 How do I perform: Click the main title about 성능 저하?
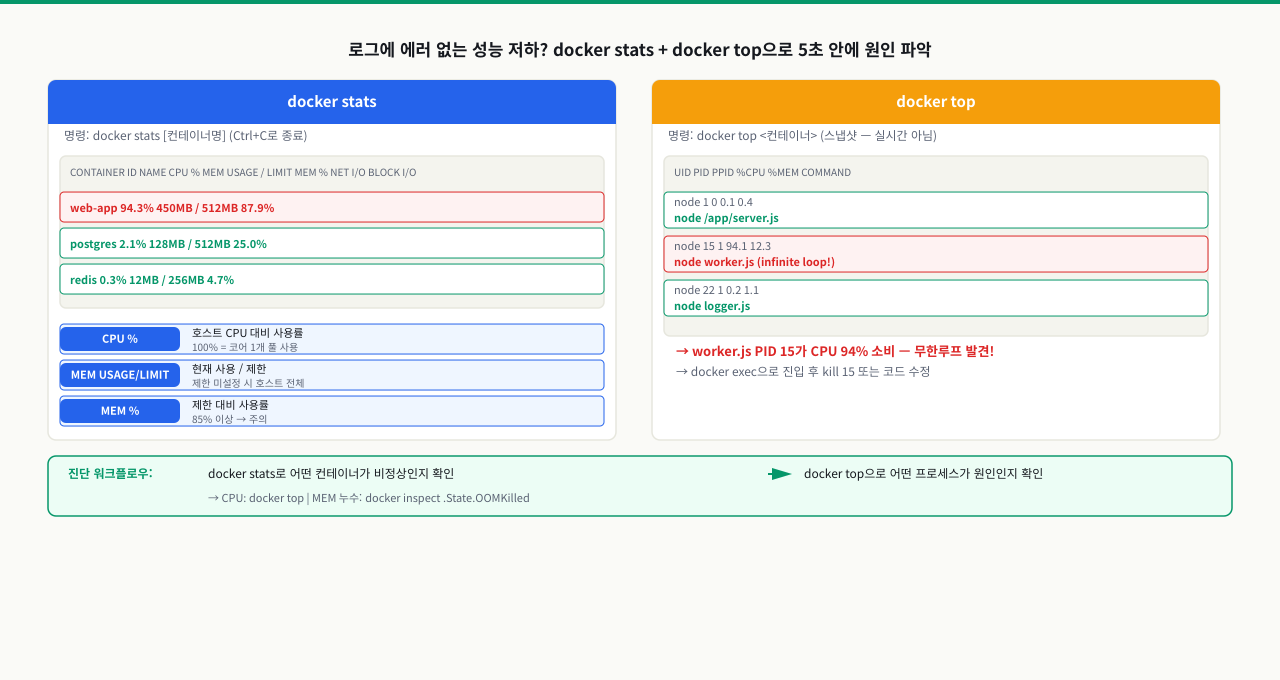tap(640, 49)
